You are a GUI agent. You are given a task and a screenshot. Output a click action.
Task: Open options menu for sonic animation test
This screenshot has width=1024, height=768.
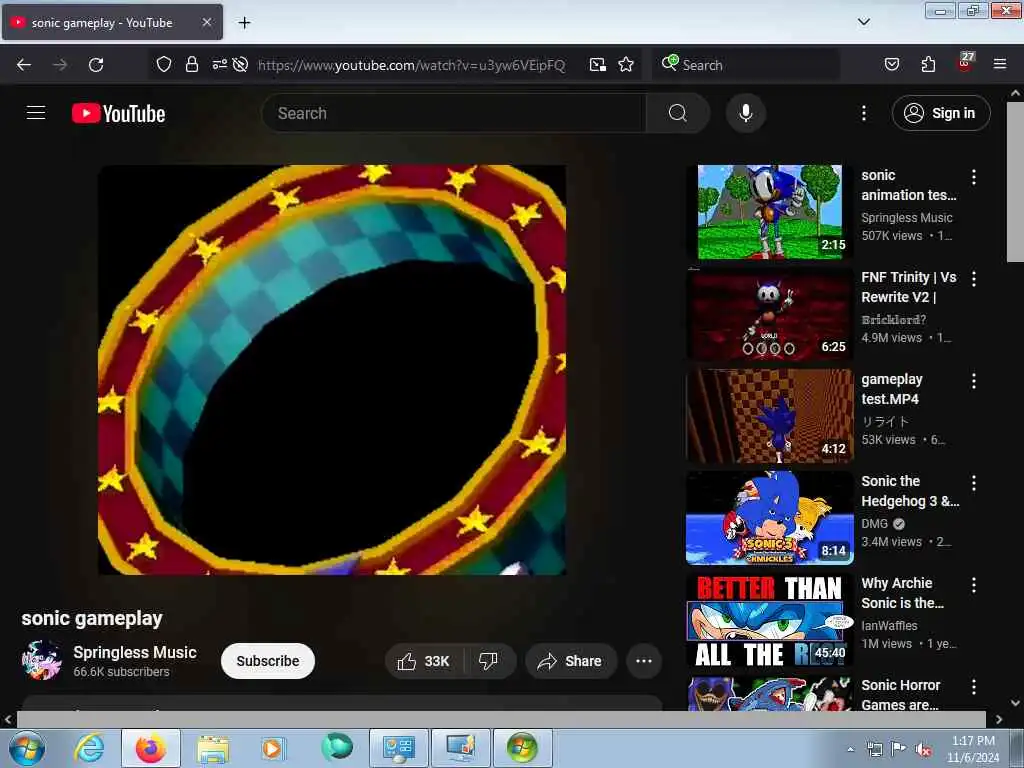pos(974,176)
